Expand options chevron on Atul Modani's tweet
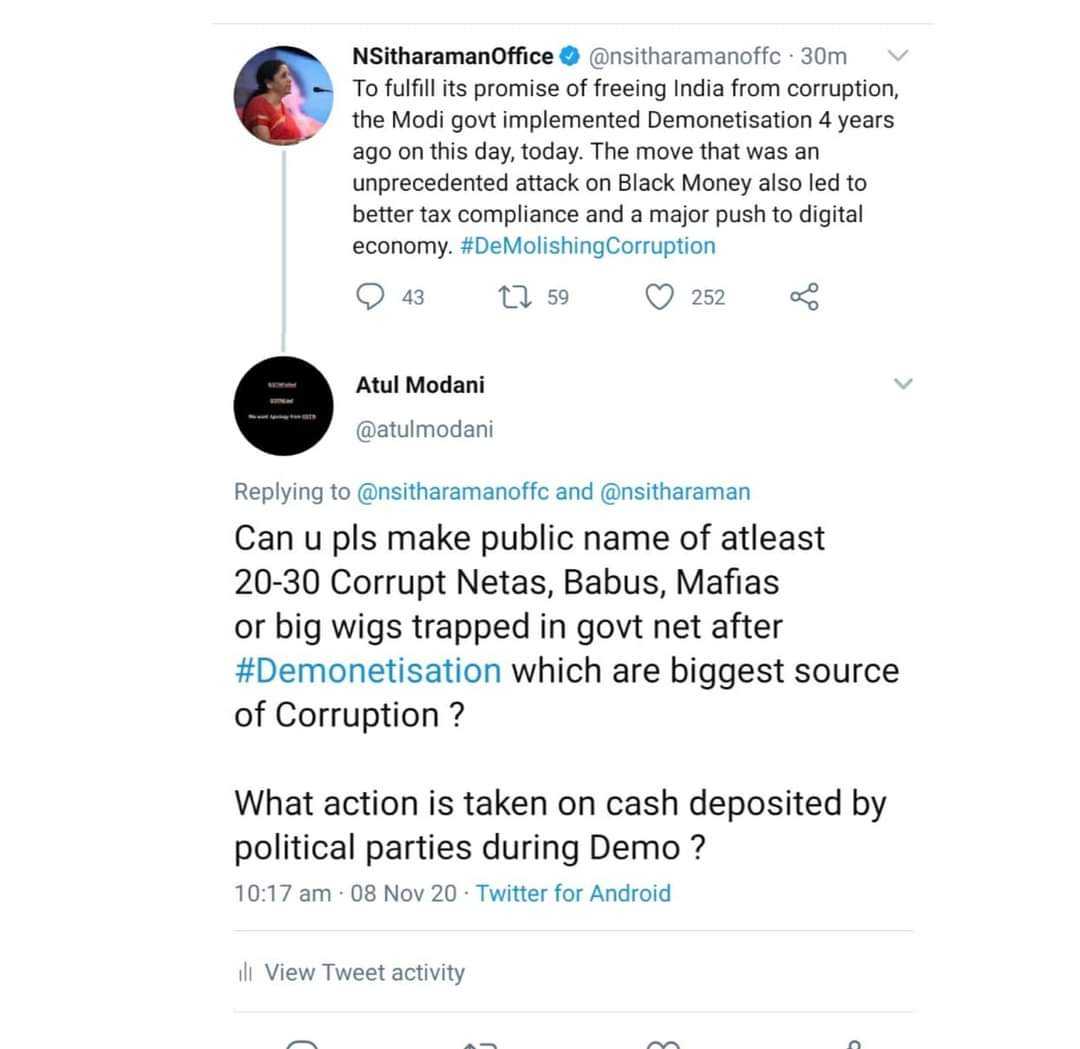This screenshot has width=1080, height=1049. (x=902, y=384)
